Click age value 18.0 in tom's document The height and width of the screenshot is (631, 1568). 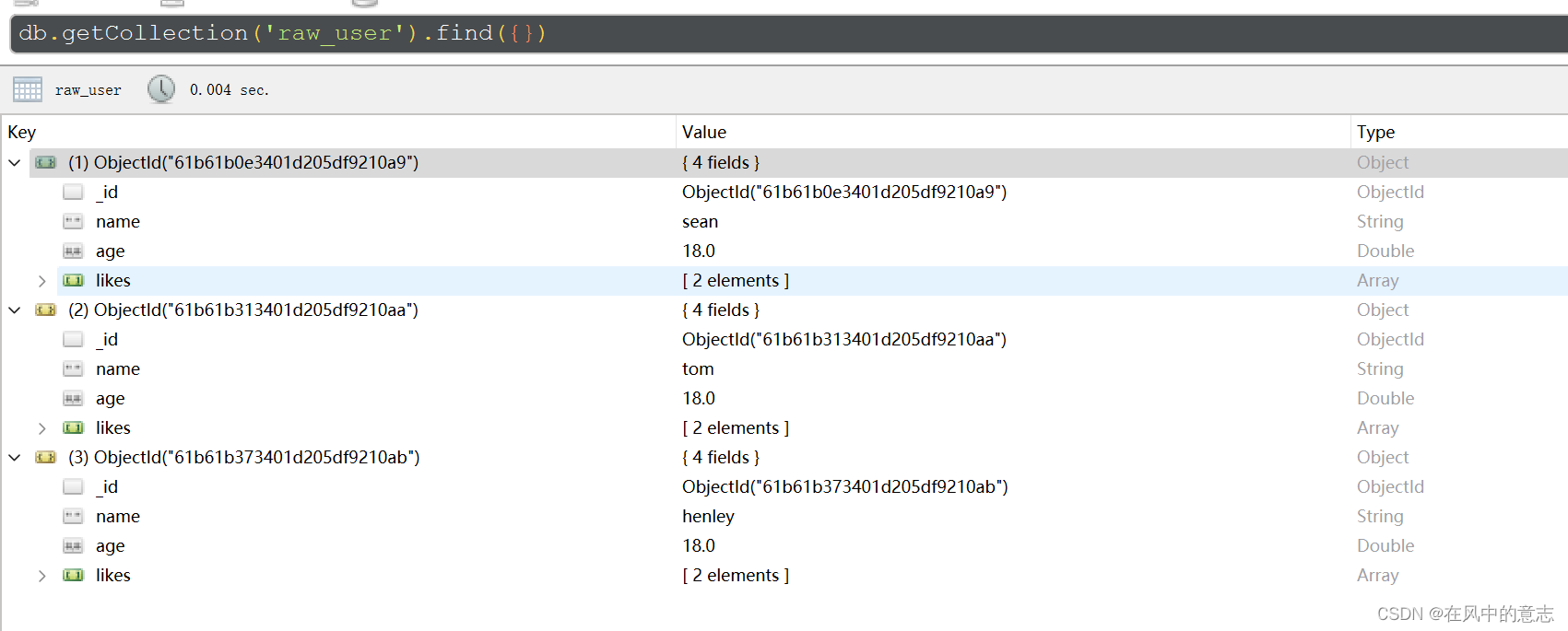pos(699,399)
